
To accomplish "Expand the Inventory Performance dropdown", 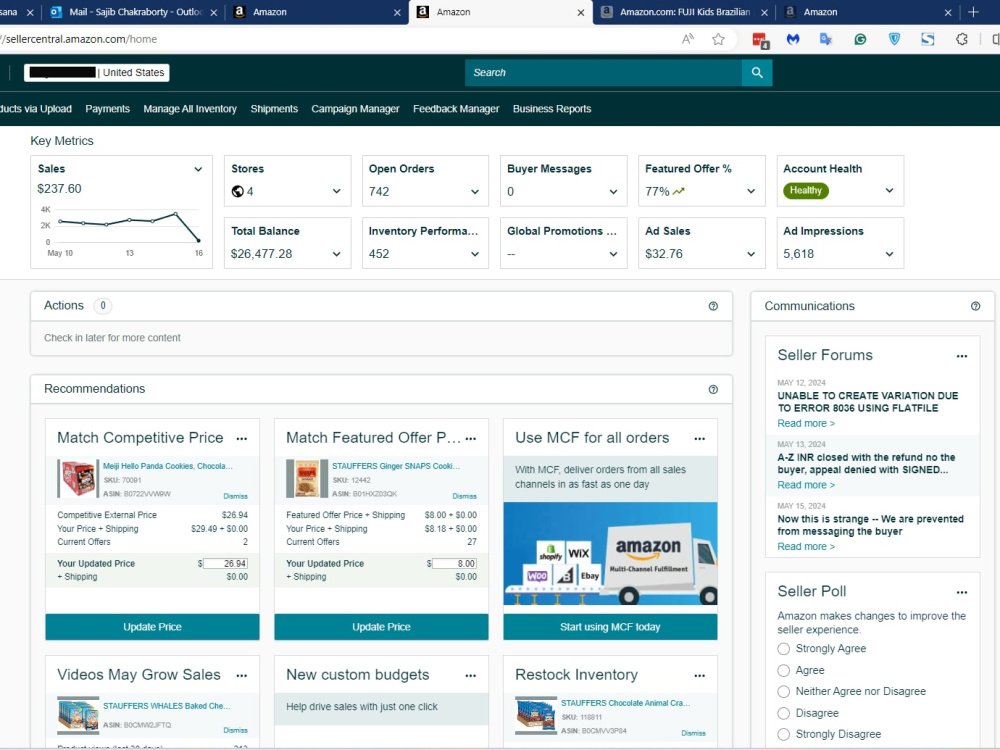I will (x=474, y=254).
